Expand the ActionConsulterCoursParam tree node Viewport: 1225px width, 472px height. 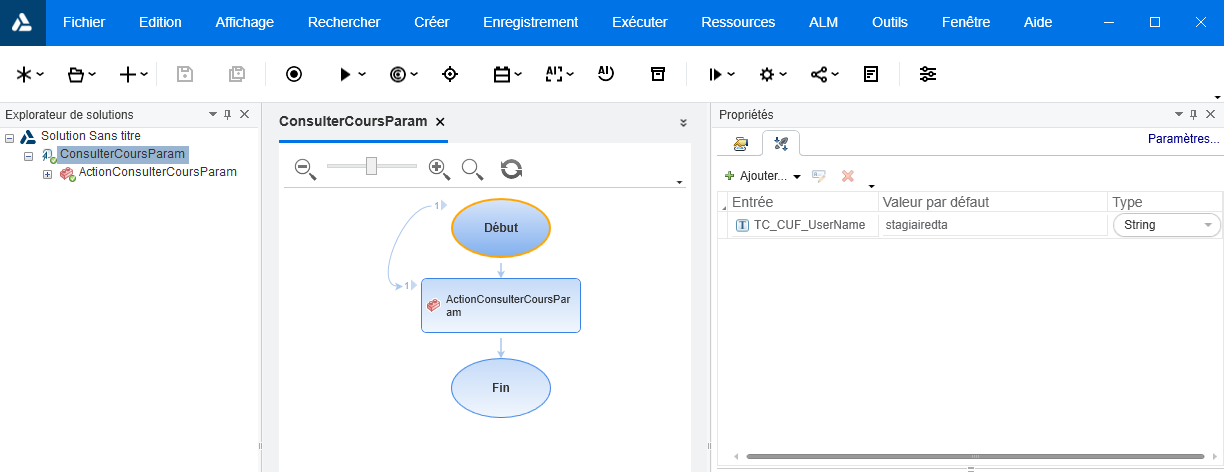point(47,174)
